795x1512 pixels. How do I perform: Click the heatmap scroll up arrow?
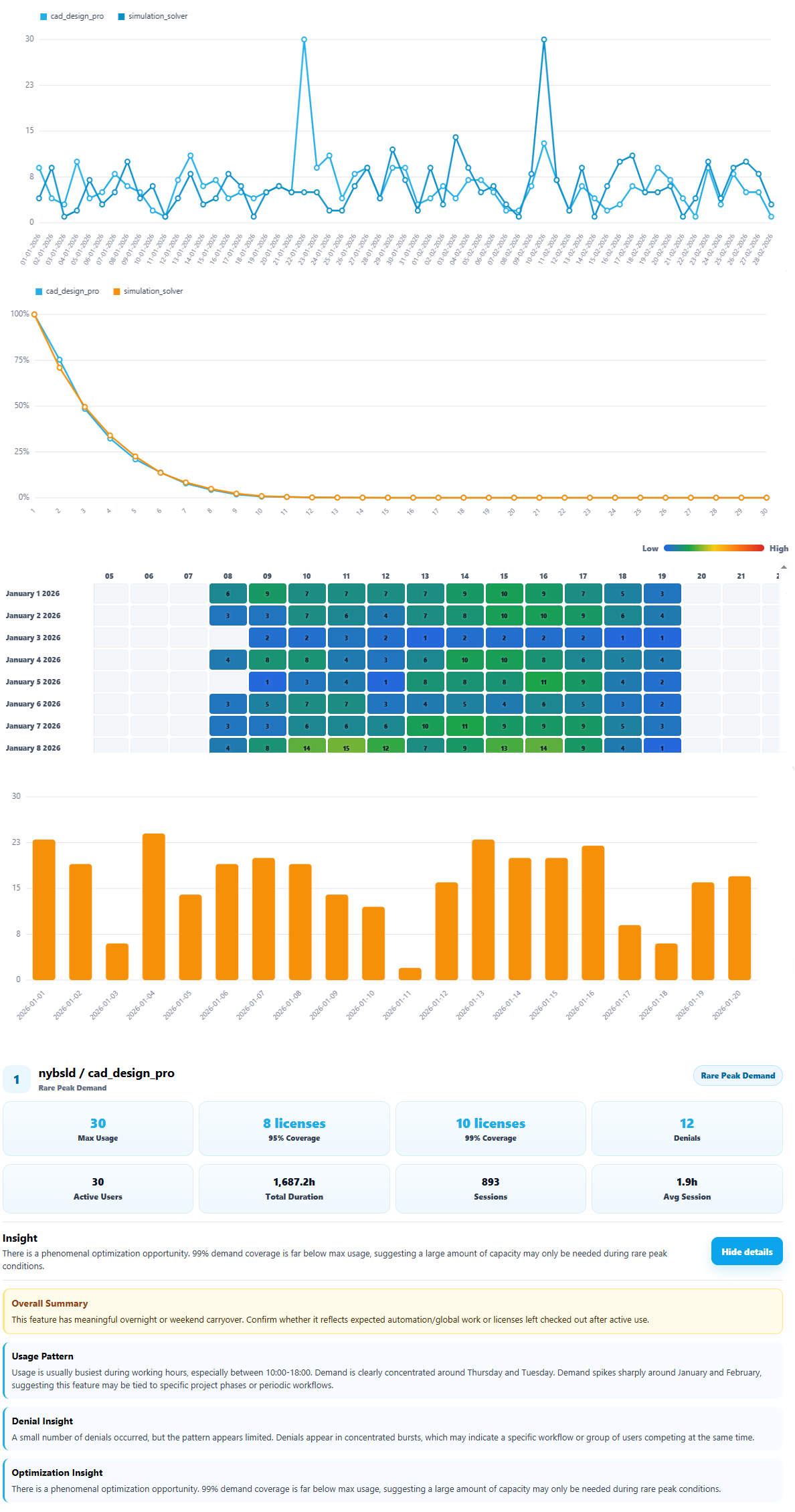784,567
